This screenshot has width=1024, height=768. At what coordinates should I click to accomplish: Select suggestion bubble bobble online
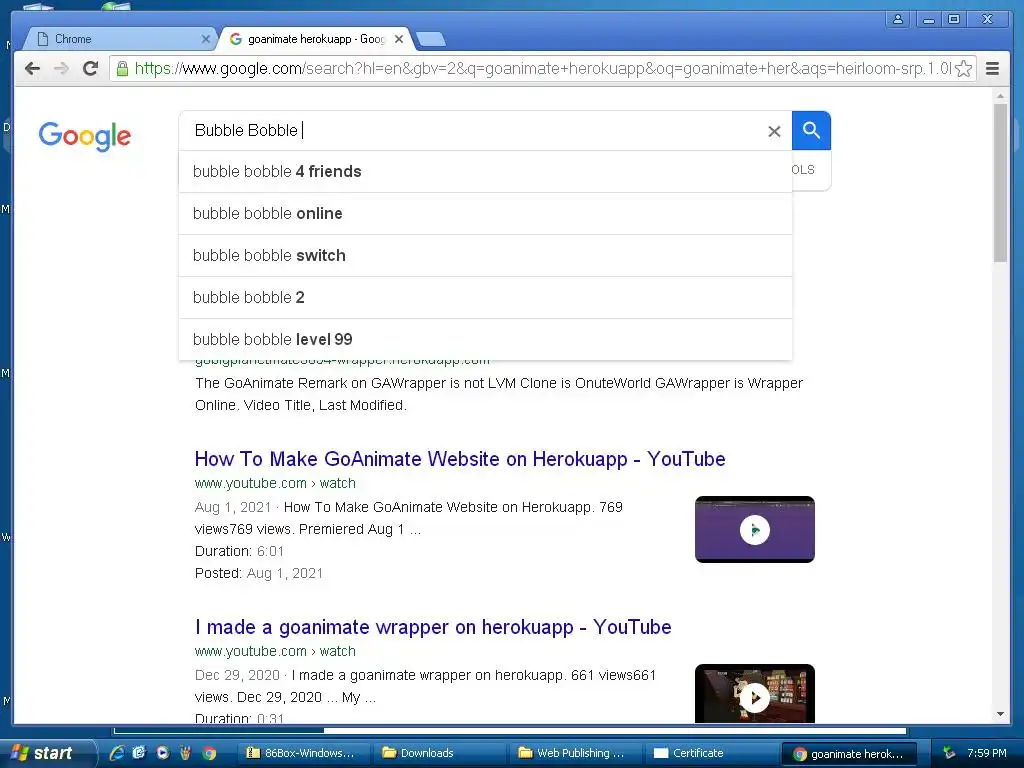485,214
